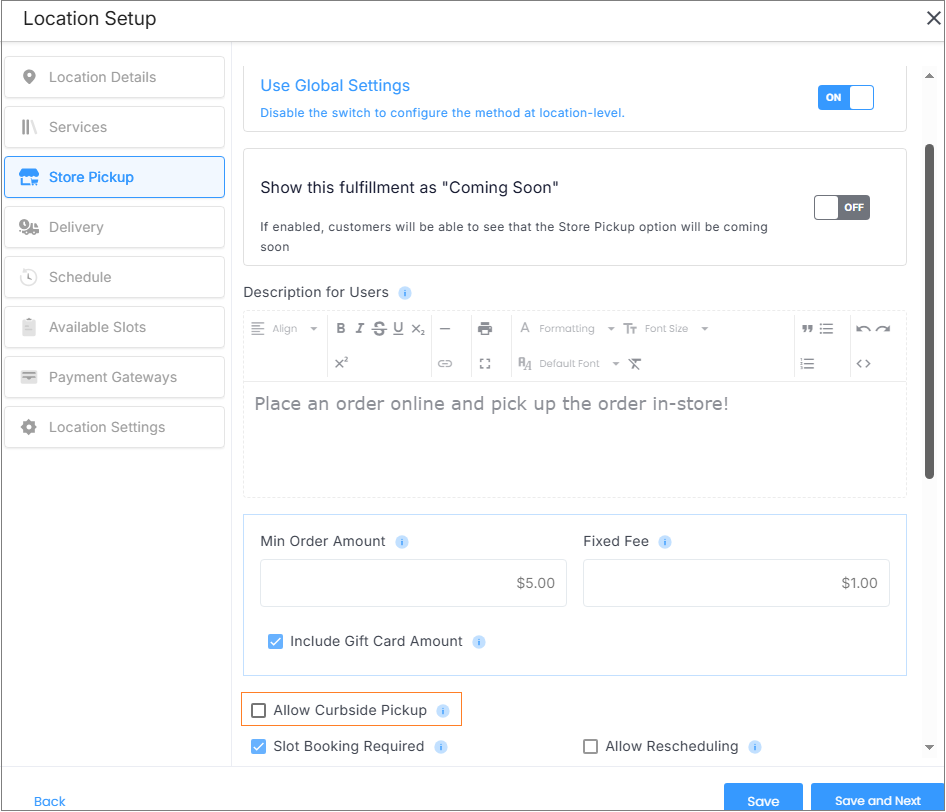This screenshot has width=946, height=812.
Task: Open HTML code view in editor
Action: 863,363
